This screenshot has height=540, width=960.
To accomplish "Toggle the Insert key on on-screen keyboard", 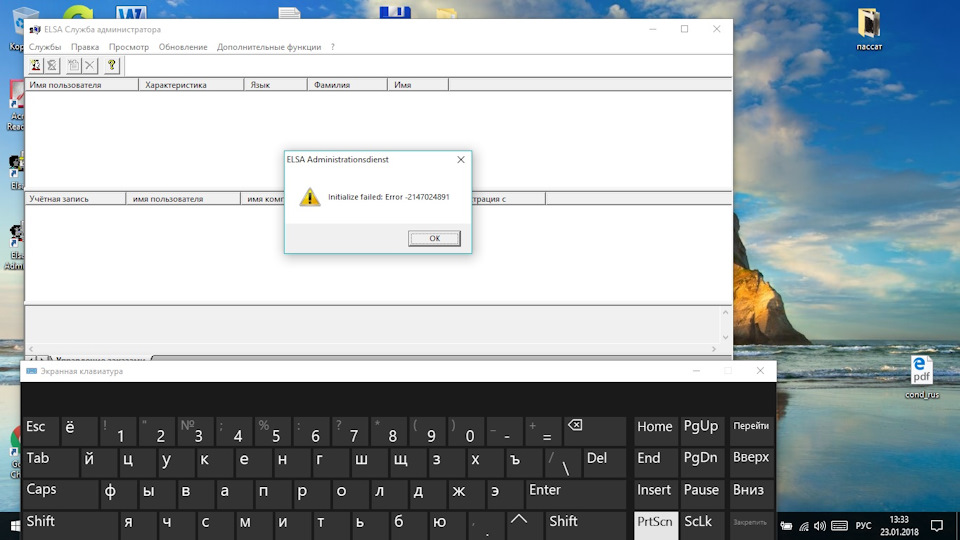I will pyautogui.click(x=654, y=491).
